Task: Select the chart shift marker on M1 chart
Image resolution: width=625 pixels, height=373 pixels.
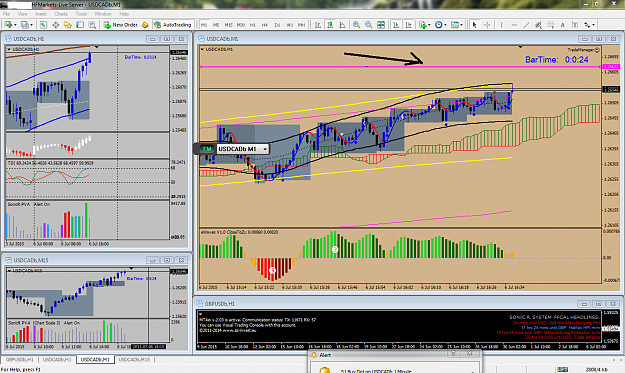Action: [521, 47]
